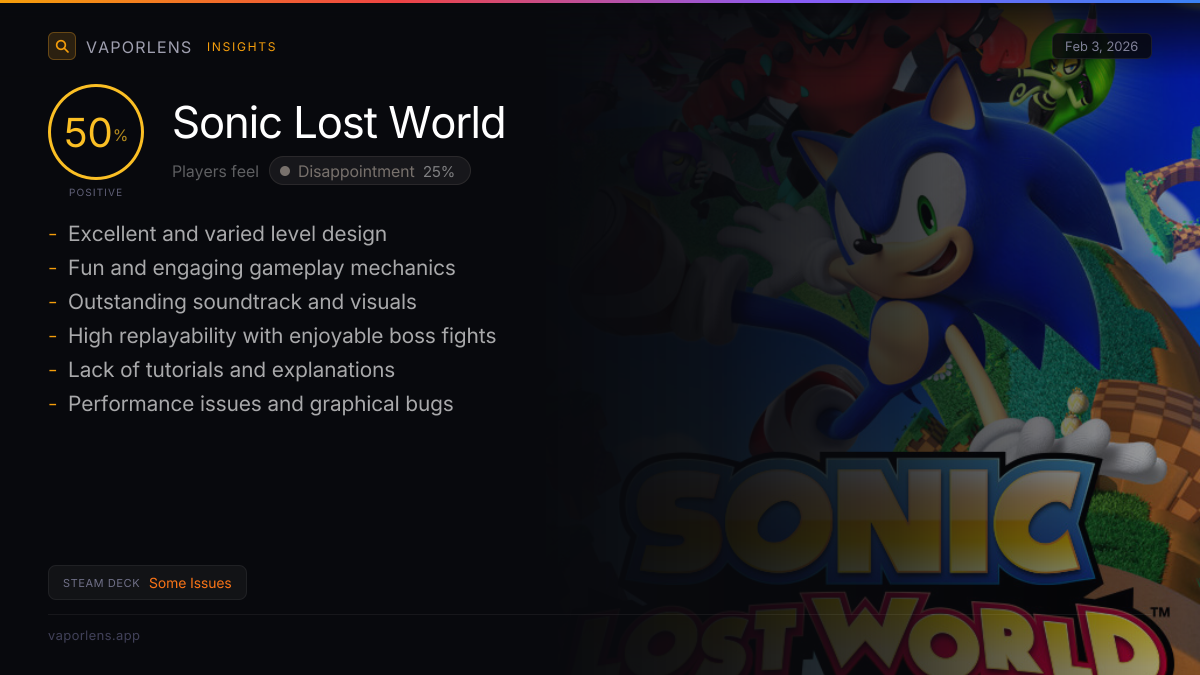This screenshot has height=675, width=1200.
Task: Click the VAPORLENS brand name
Action: tap(138, 47)
